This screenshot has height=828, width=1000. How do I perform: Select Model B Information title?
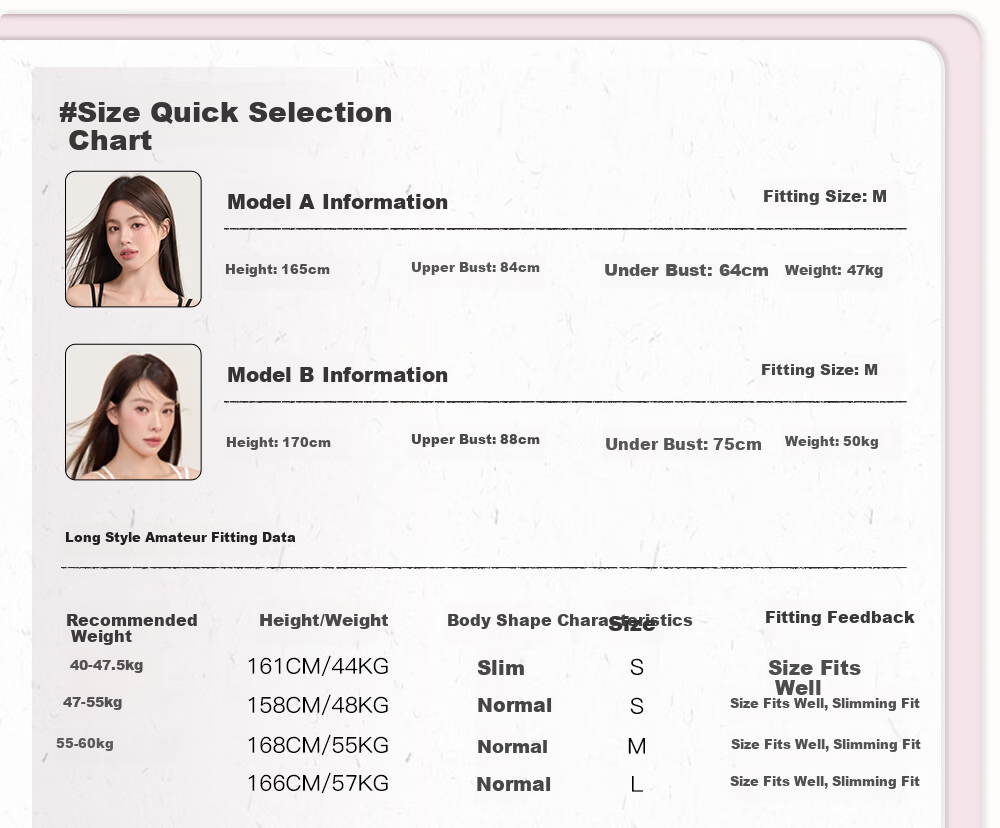coord(337,374)
